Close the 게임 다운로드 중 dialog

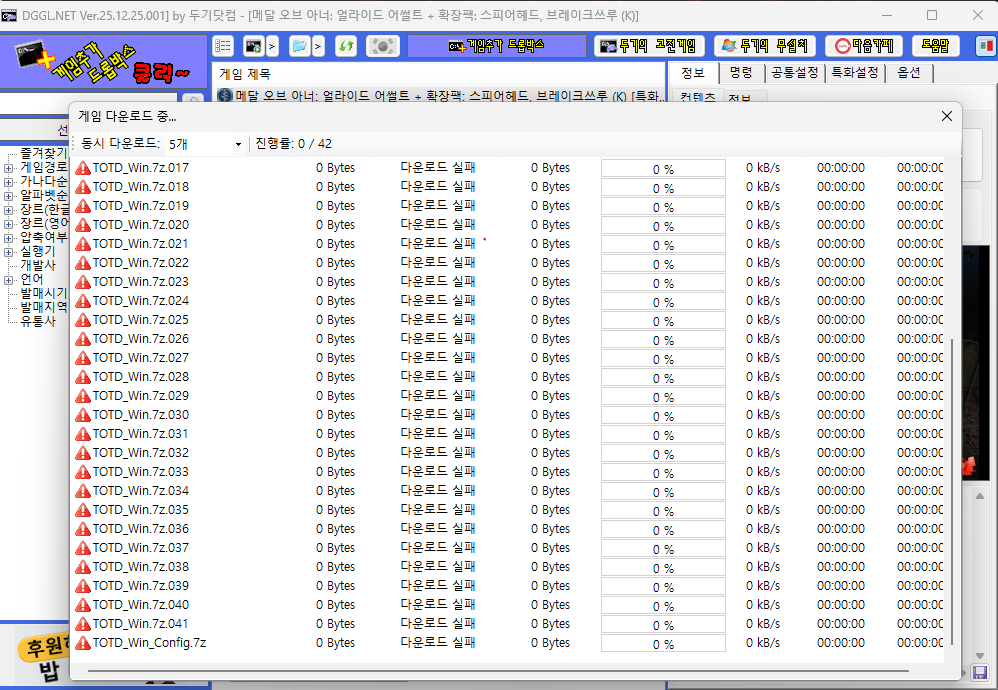[x=947, y=116]
